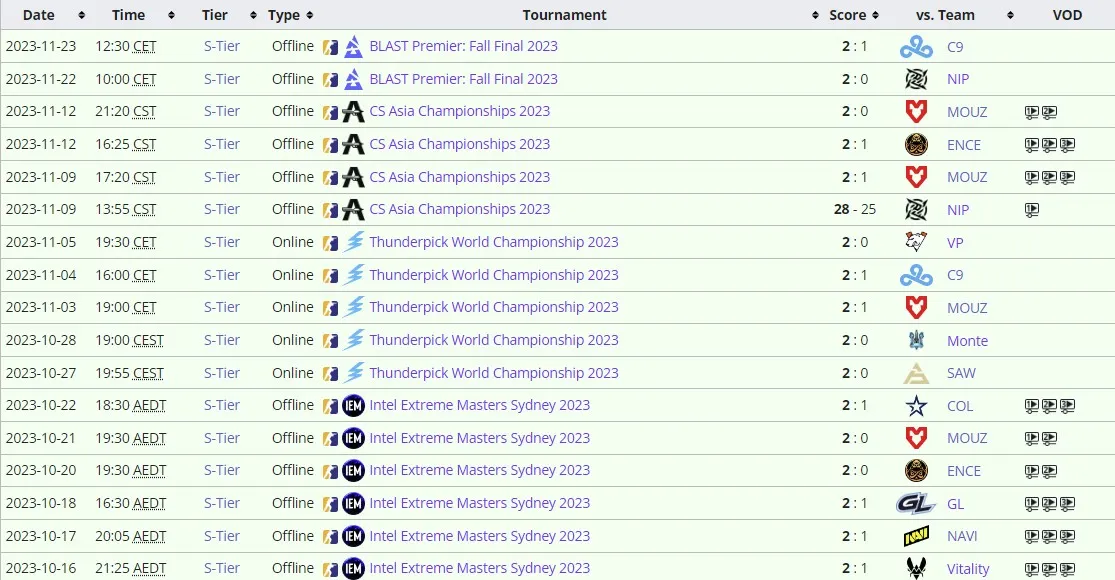Click the Counter-Strike game icon in the 2023-10-28 row
Image resolution: width=1115 pixels, height=580 pixels.
tap(330, 341)
